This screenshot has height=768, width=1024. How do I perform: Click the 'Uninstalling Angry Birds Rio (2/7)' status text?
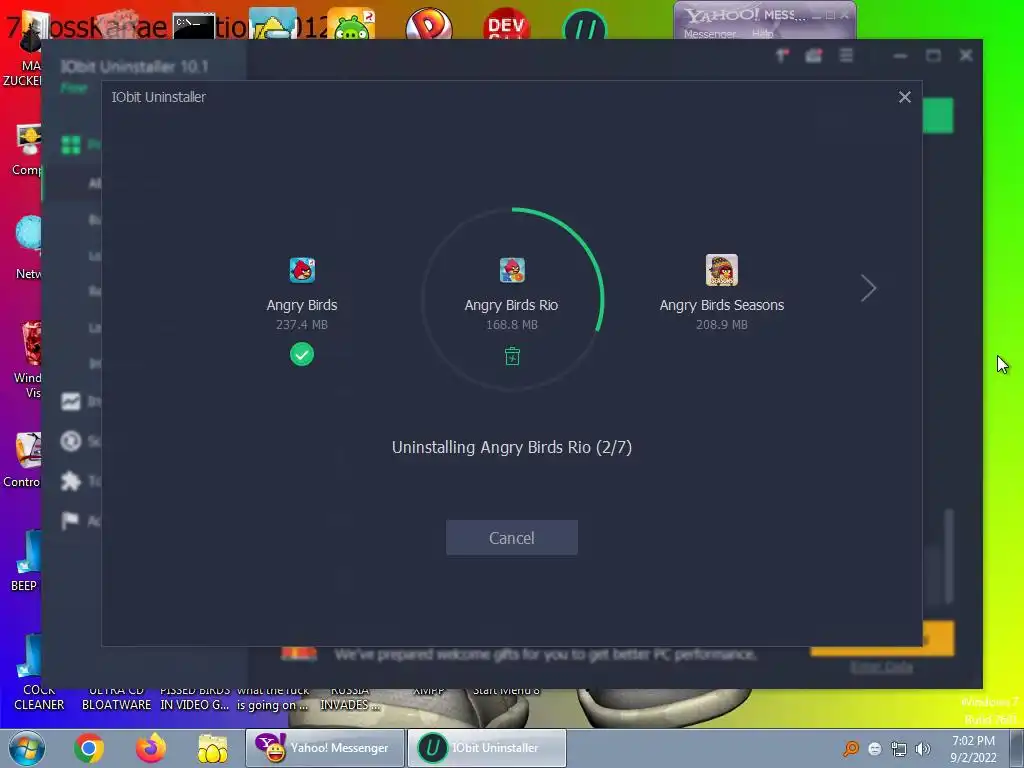click(511, 447)
